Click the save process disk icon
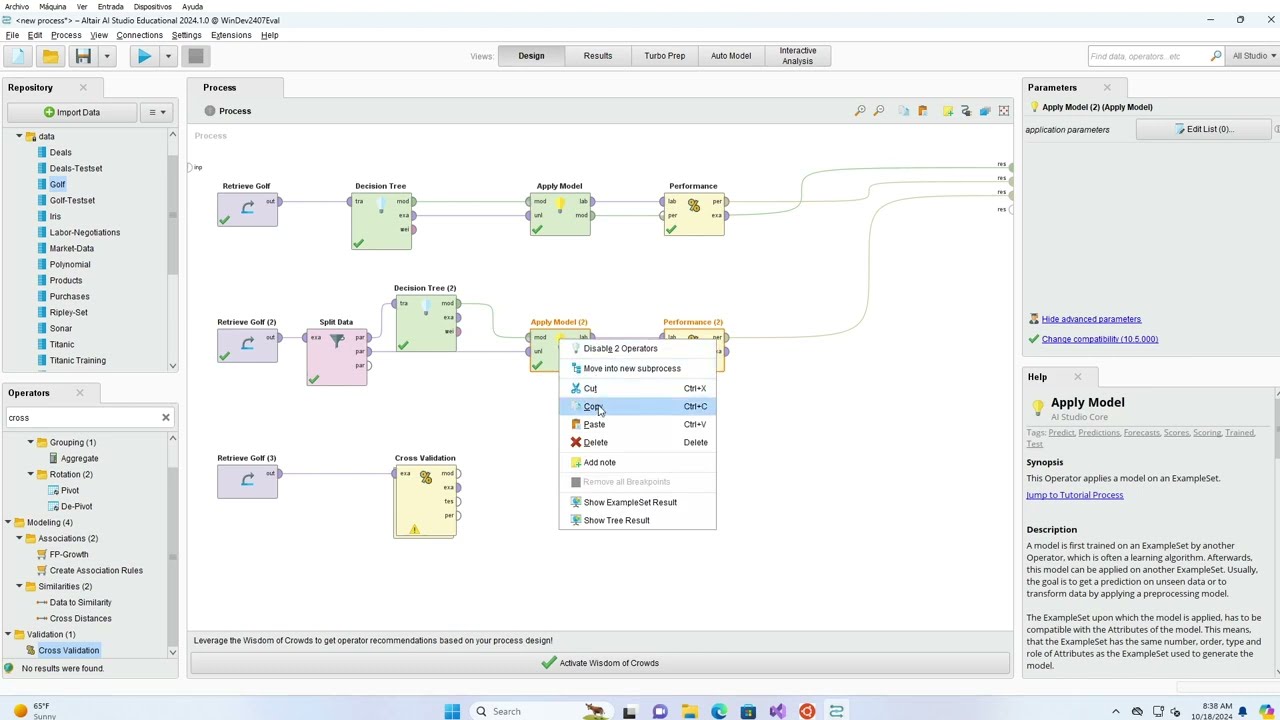 [x=83, y=57]
